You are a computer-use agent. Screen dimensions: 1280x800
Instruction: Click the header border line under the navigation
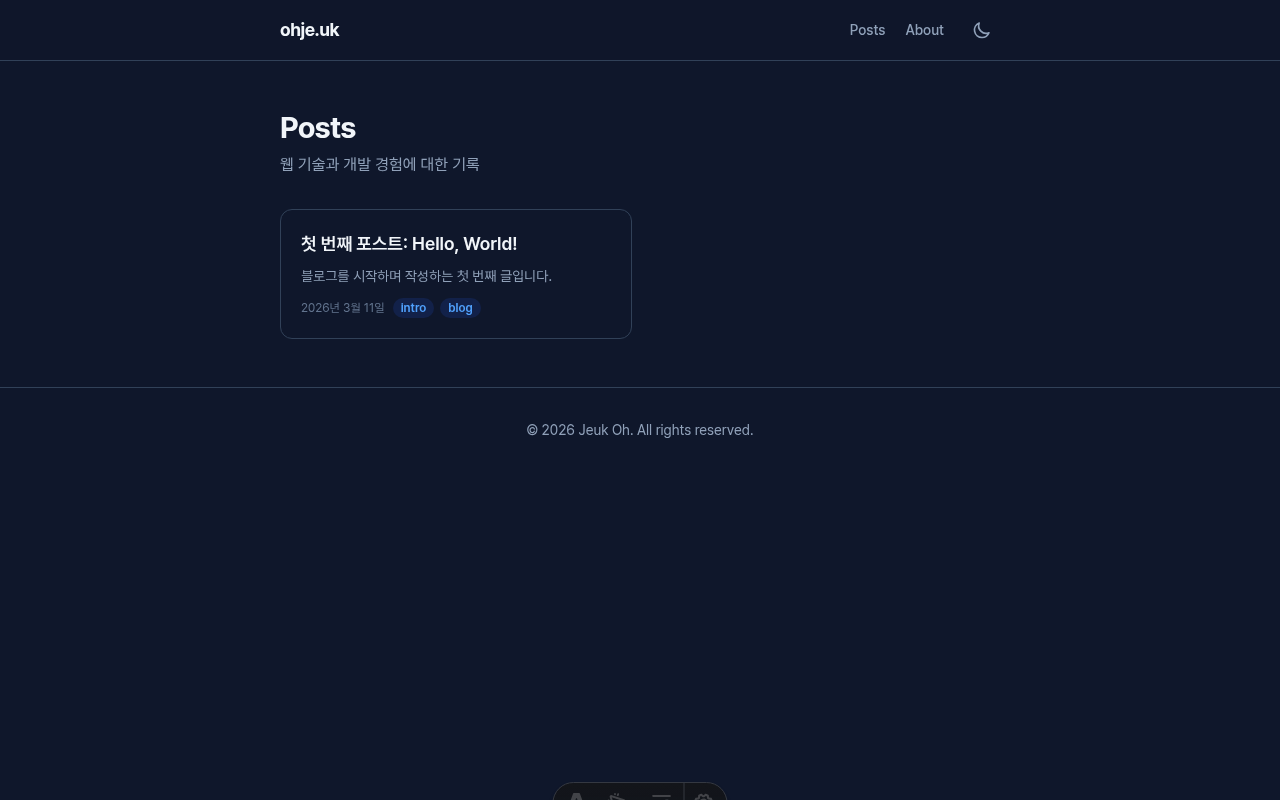(x=640, y=60)
